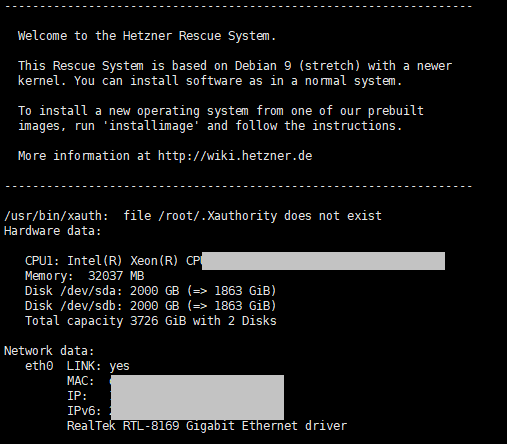The image size is (507, 444).
Task: Click the IP label
Action: [77, 396]
